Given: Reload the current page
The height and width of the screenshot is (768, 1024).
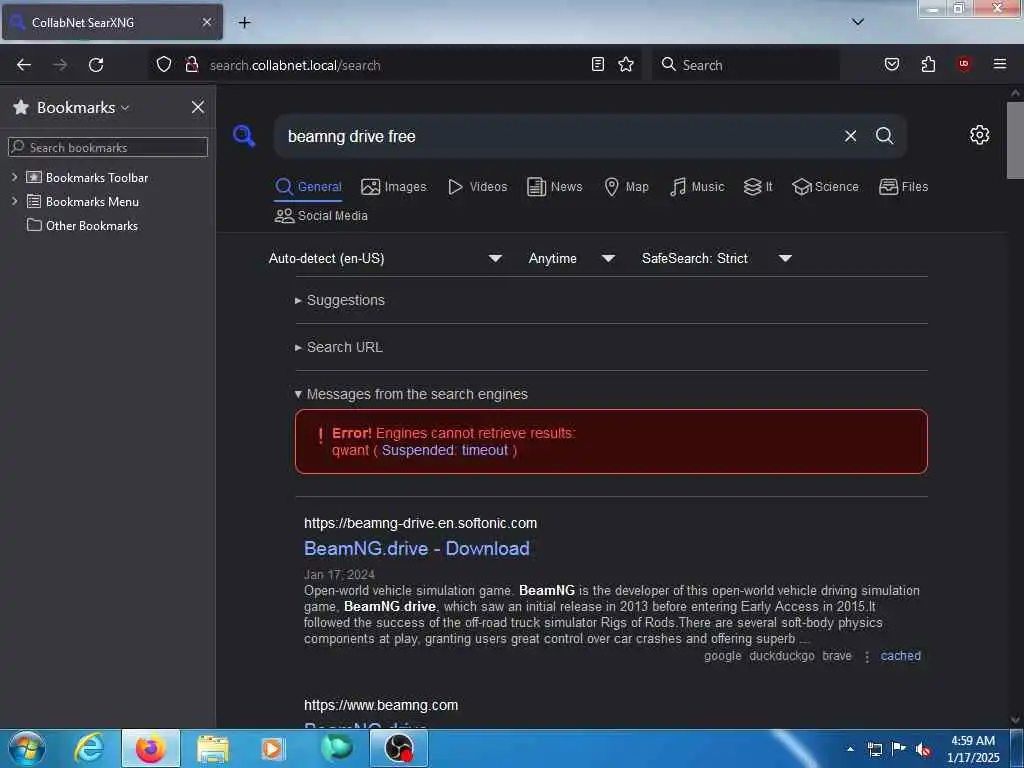Looking at the screenshot, I should (x=96, y=65).
